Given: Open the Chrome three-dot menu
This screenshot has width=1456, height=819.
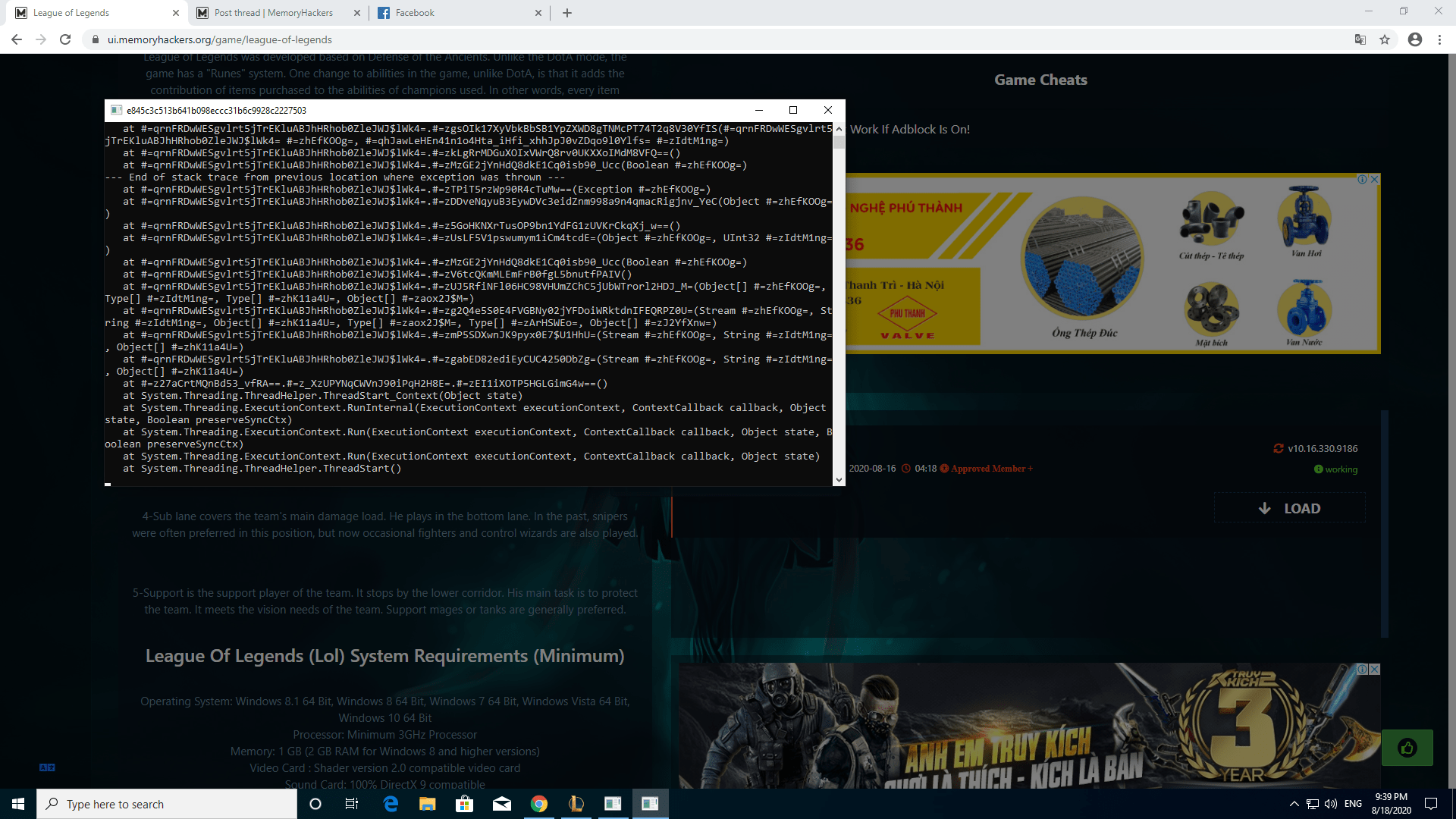Looking at the screenshot, I should point(1439,39).
